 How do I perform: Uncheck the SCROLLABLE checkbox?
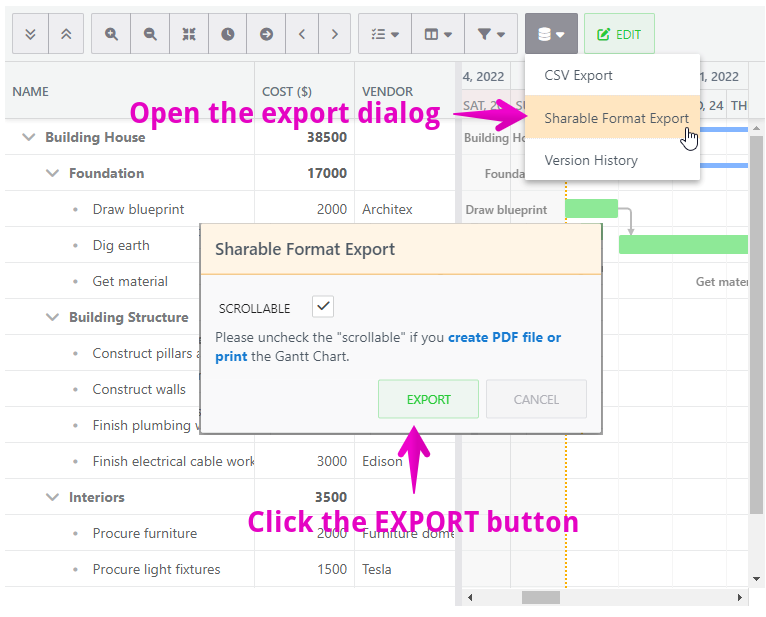click(323, 307)
